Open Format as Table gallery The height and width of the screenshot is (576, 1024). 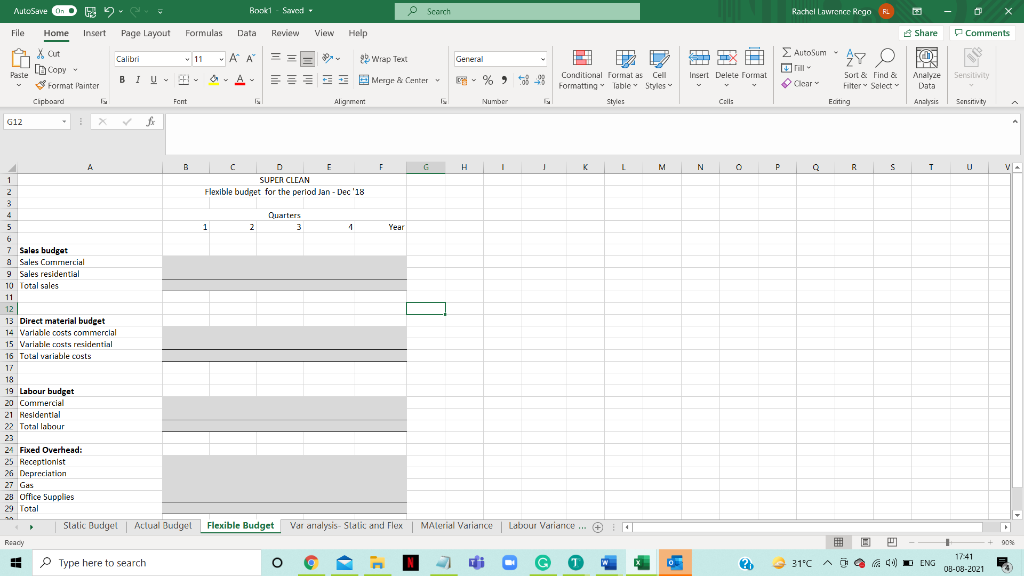pos(625,69)
